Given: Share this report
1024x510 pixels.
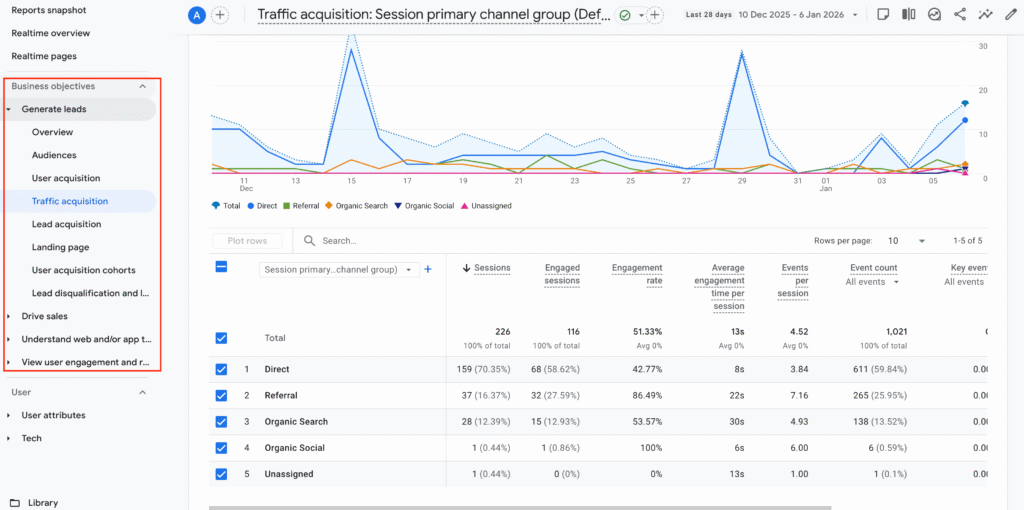Looking at the screenshot, I should 960,15.
